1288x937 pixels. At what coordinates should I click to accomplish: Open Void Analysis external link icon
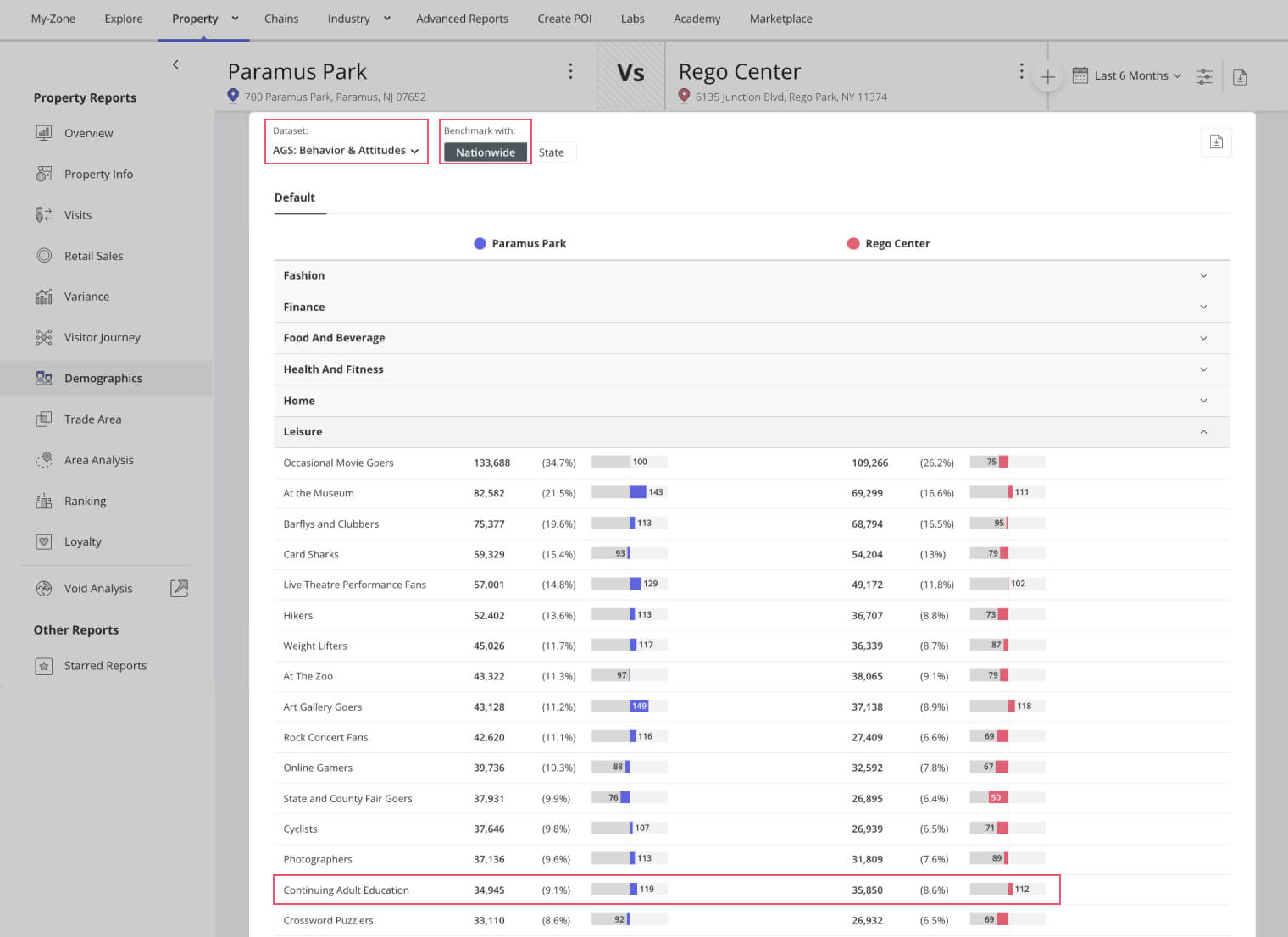coord(179,588)
